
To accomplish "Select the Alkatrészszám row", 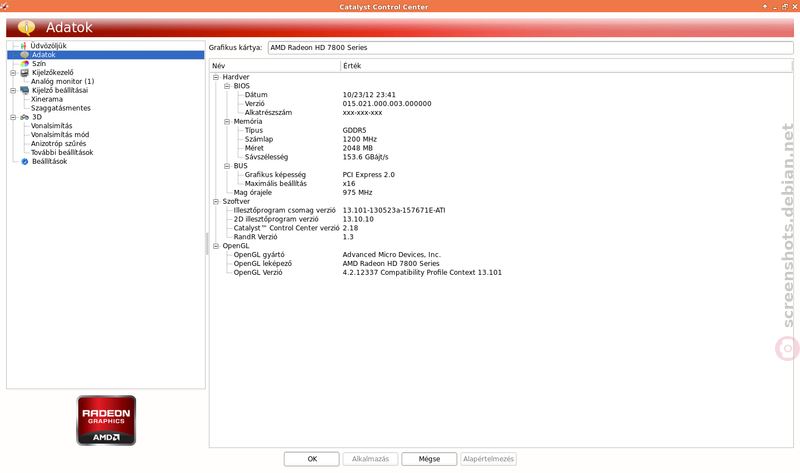I will point(501,113).
